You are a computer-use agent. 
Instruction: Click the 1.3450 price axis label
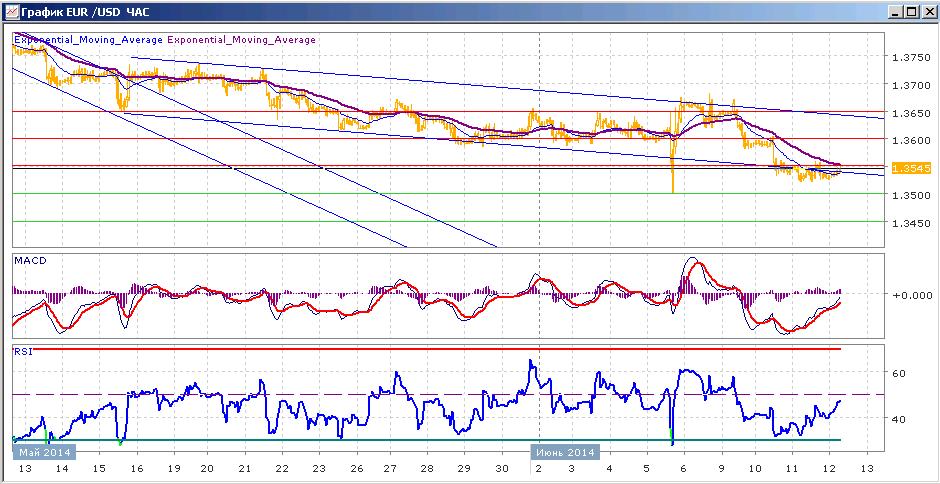[x=911, y=223]
